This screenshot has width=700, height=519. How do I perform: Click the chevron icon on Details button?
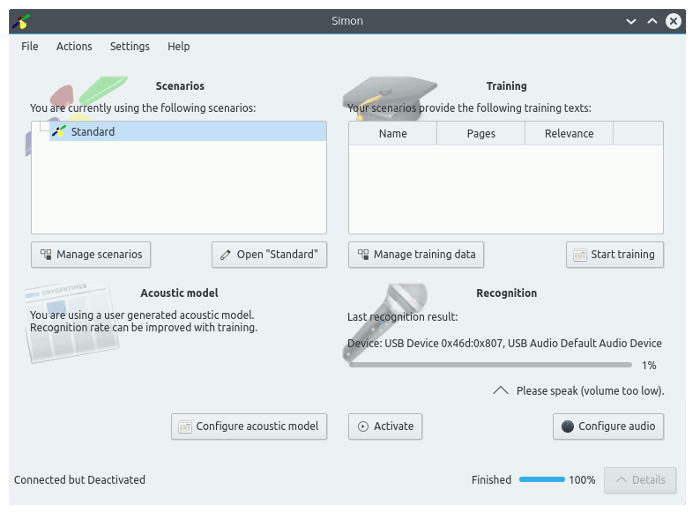(621, 480)
